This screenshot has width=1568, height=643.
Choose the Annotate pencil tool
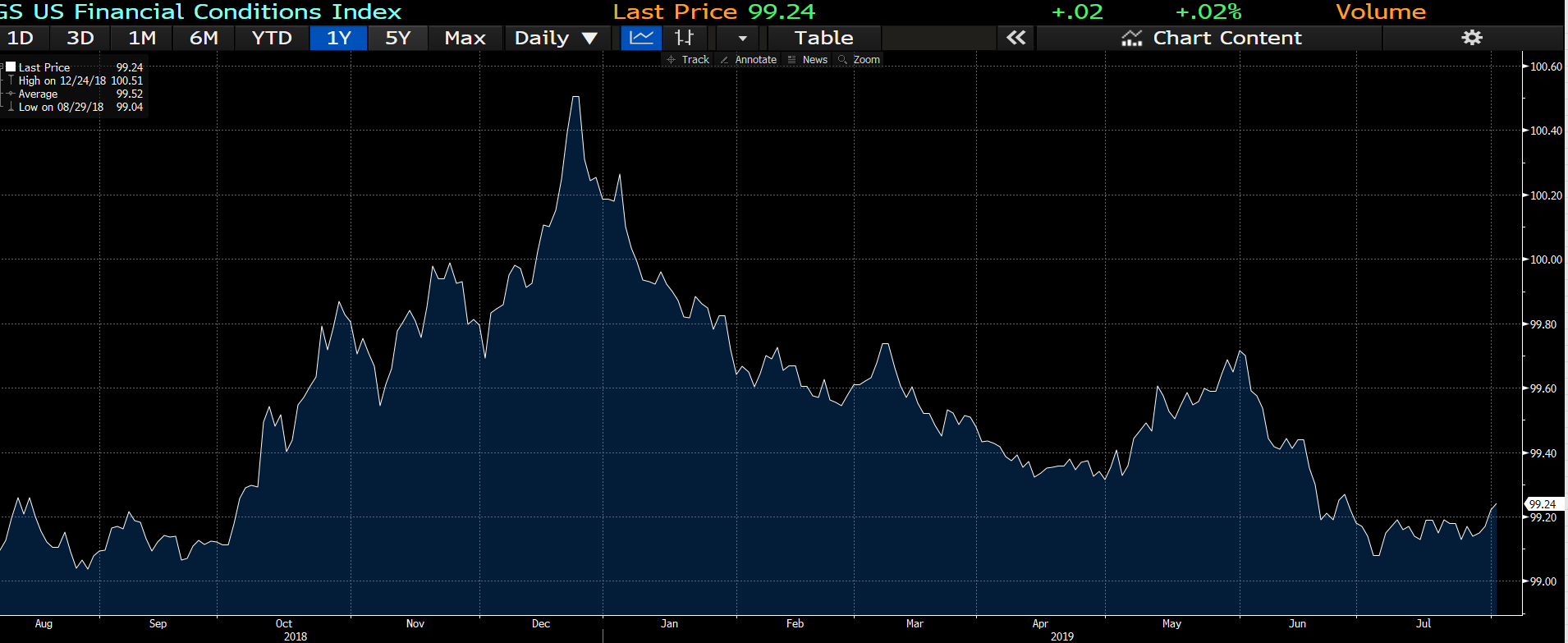(748, 60)
